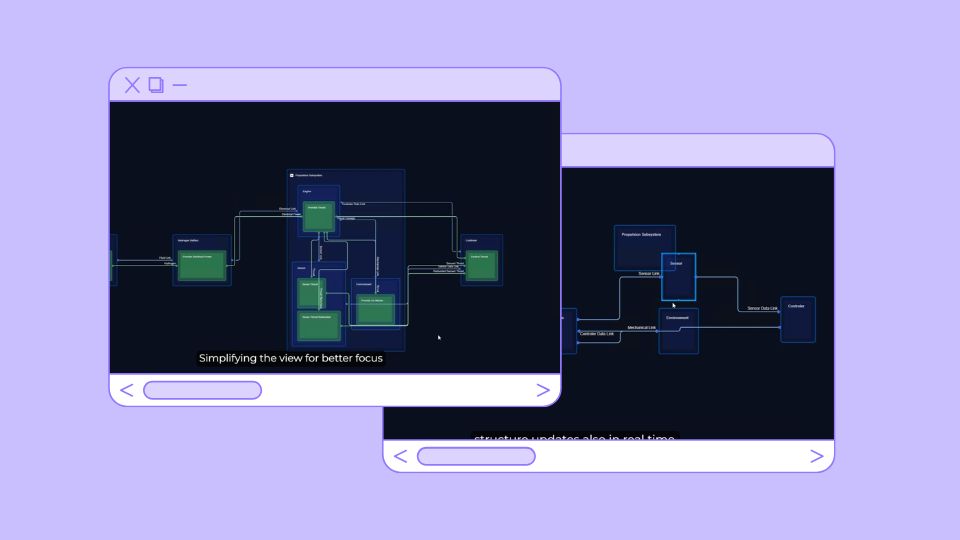Image resolution: width=960 pixels, height=540 pixels.
Task: Click the X icon on the front window
Action: click(132, 85)
